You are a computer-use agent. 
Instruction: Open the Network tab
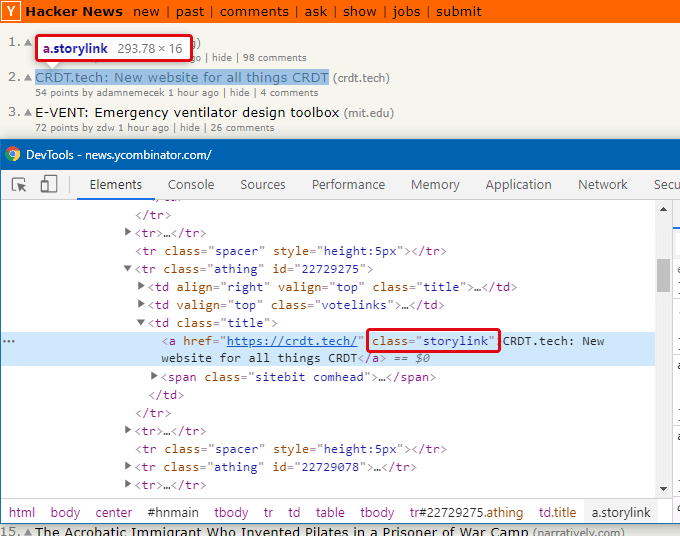pos(602,185)
